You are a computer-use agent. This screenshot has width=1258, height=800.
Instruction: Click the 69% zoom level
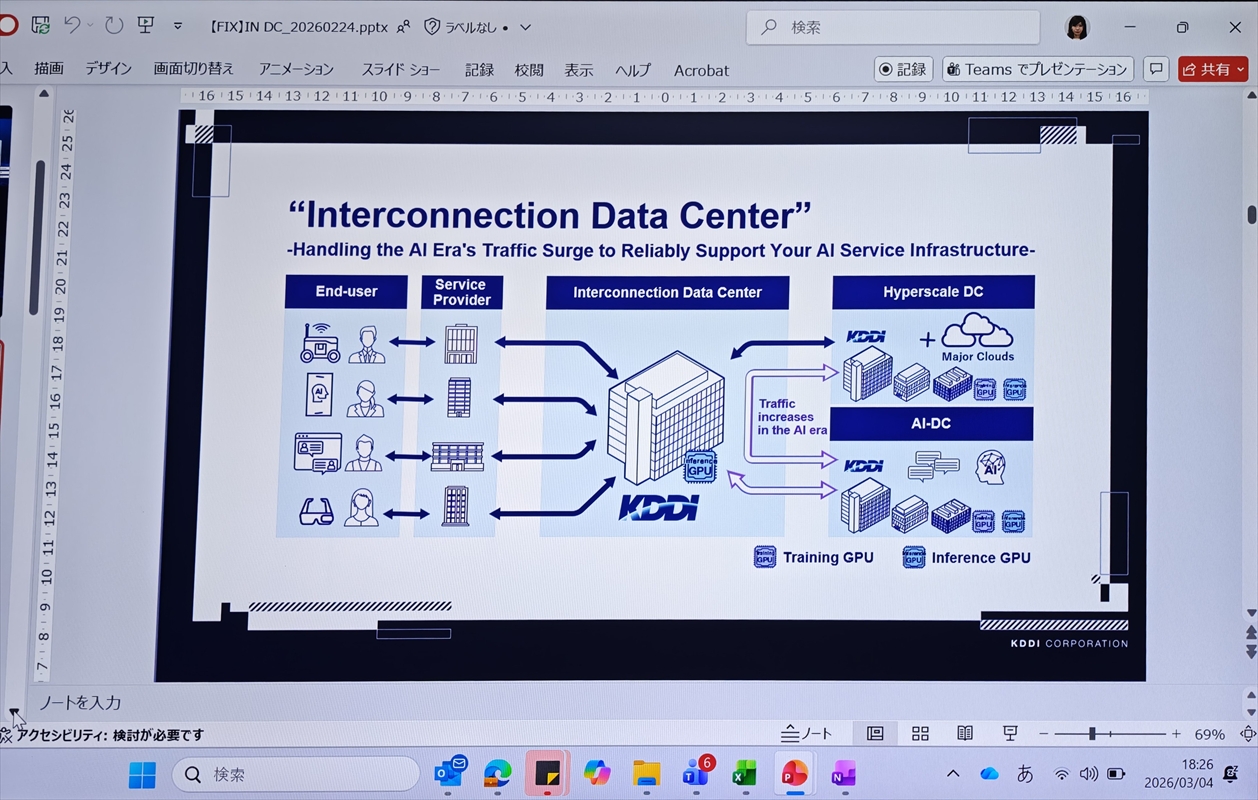tap(1209, 735)
